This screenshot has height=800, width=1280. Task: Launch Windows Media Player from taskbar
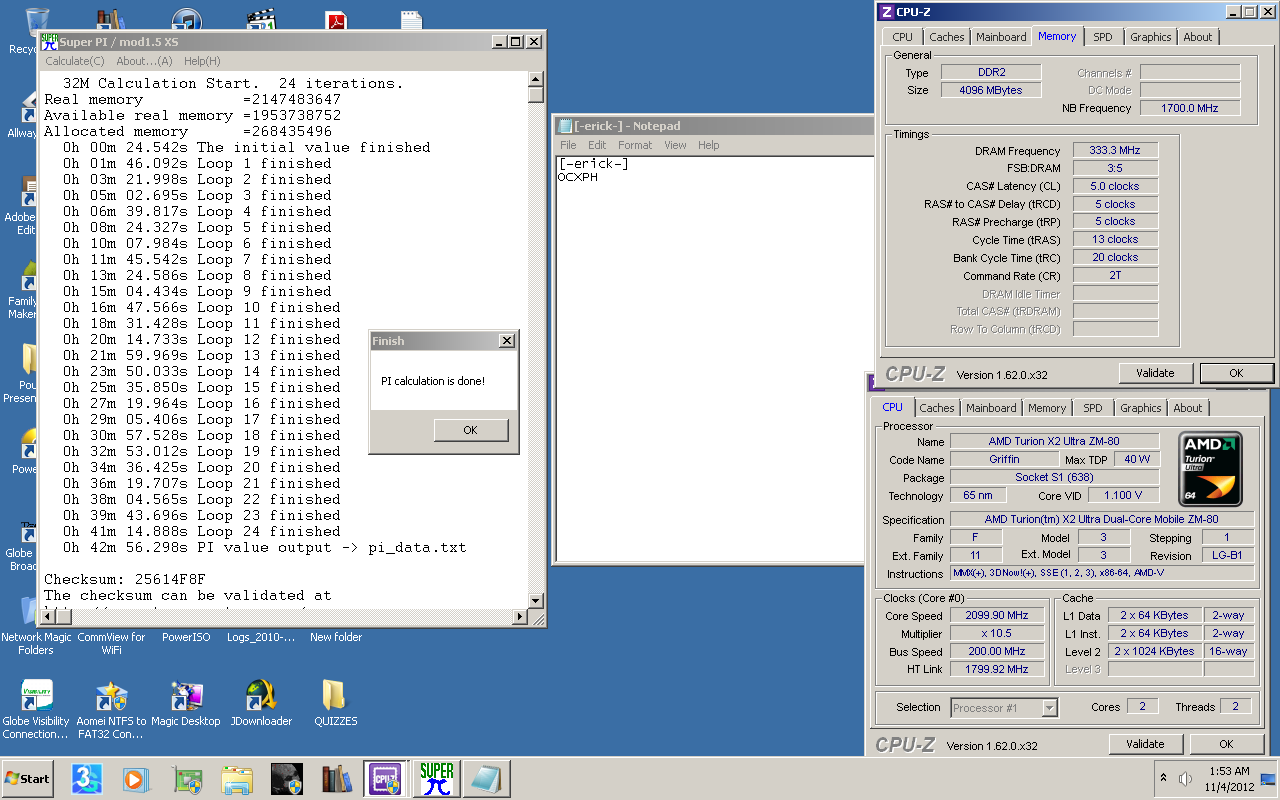tap(137, 778)
